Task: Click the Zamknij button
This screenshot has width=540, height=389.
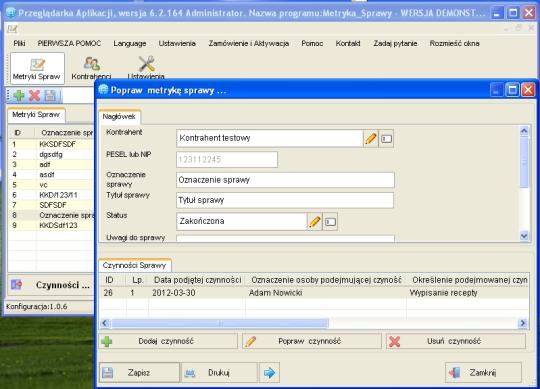Action: (x=483, y=372)
